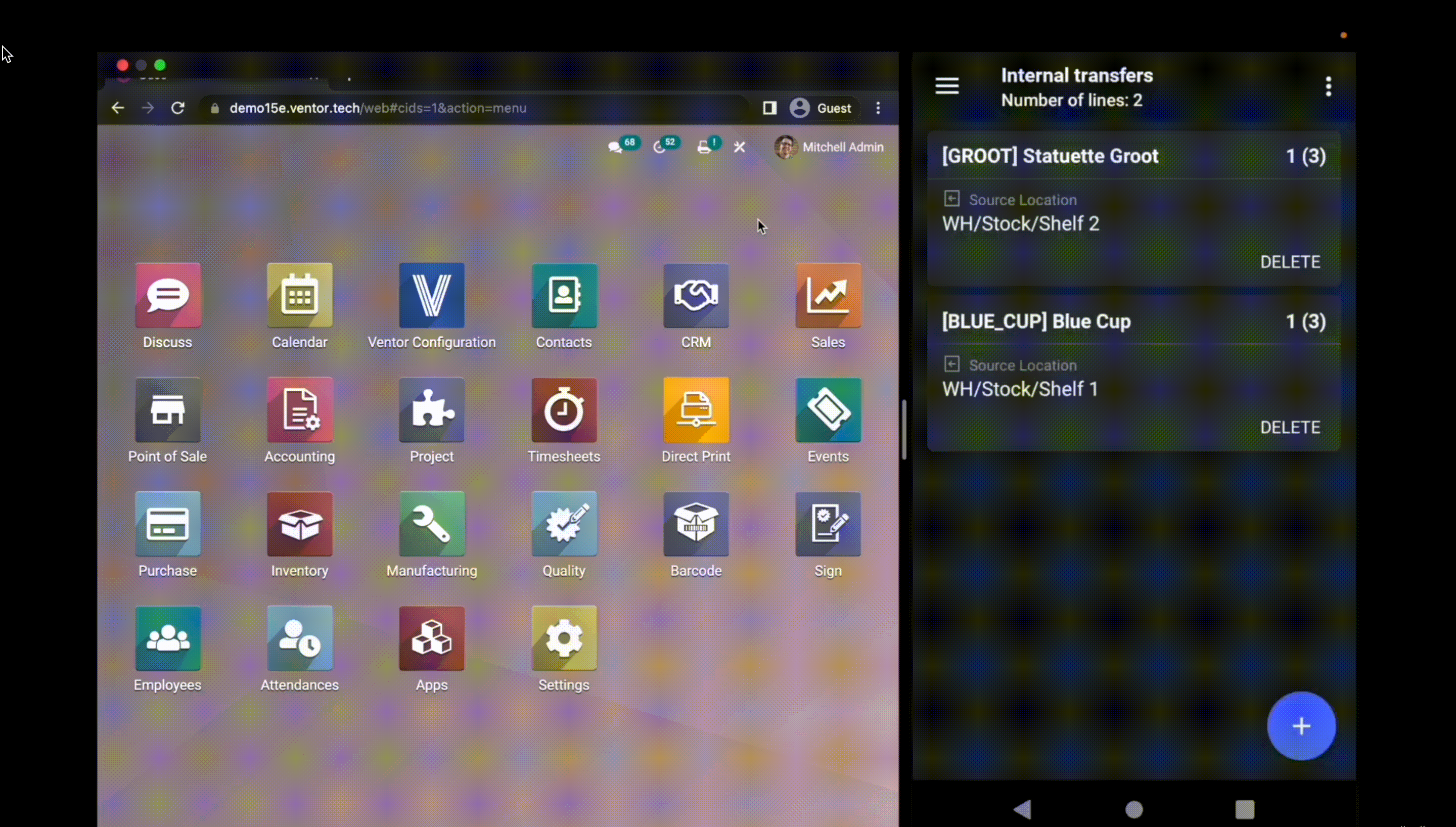Delete the Blue Cup line
Screen dimensions: 1456x827
point(1290,427)
